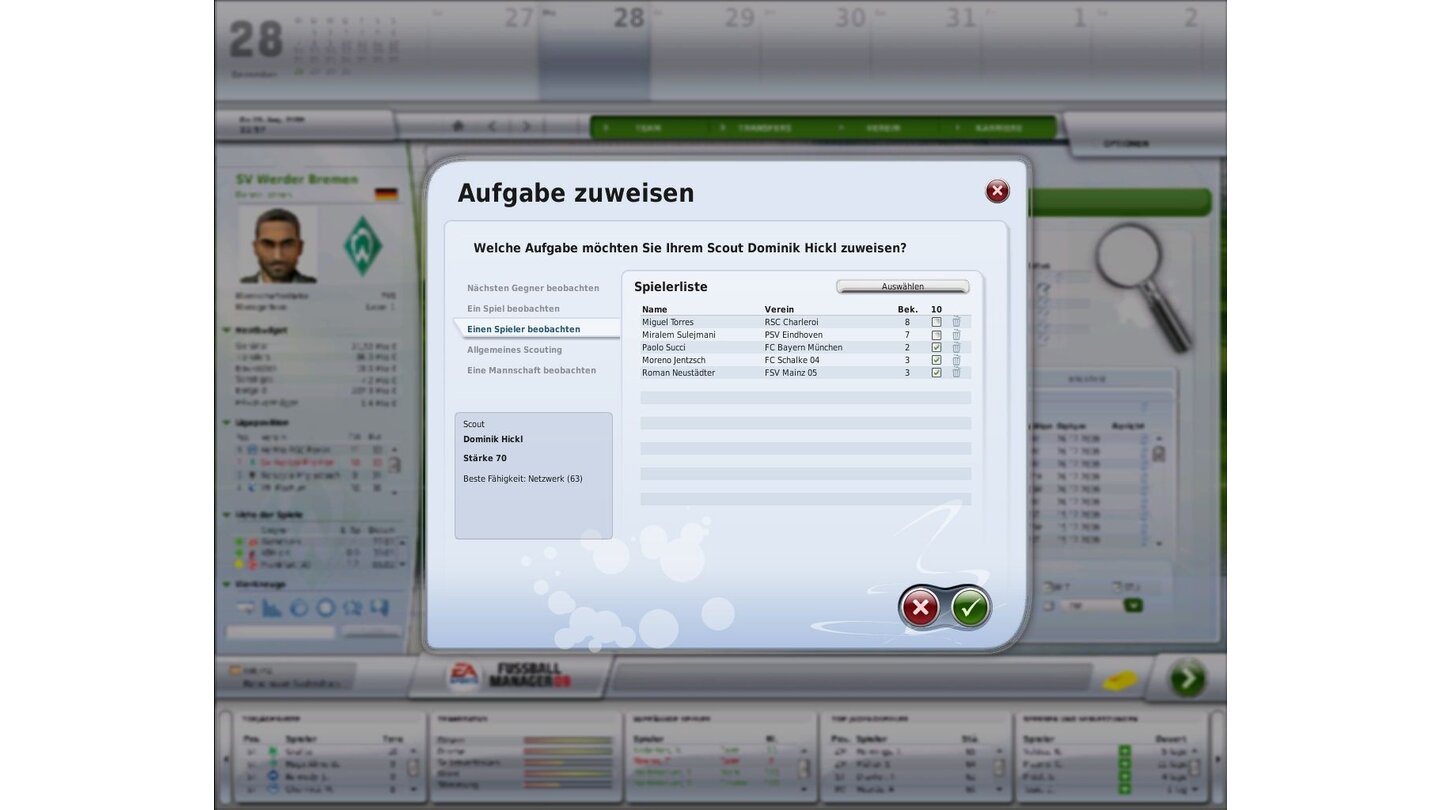The height and width of the screenshot is (810, 1440).
Task: Click trash icon next to Moreno Jentzsch
Action: pos(956,360)
